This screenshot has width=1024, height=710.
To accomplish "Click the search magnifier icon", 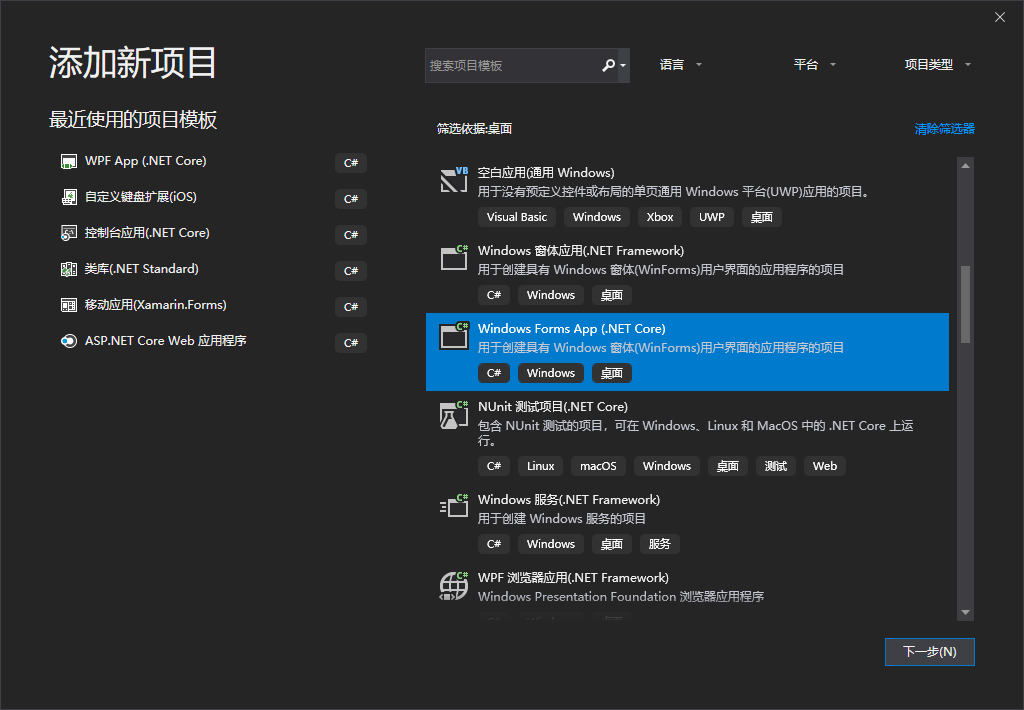I will coord(610,64).
